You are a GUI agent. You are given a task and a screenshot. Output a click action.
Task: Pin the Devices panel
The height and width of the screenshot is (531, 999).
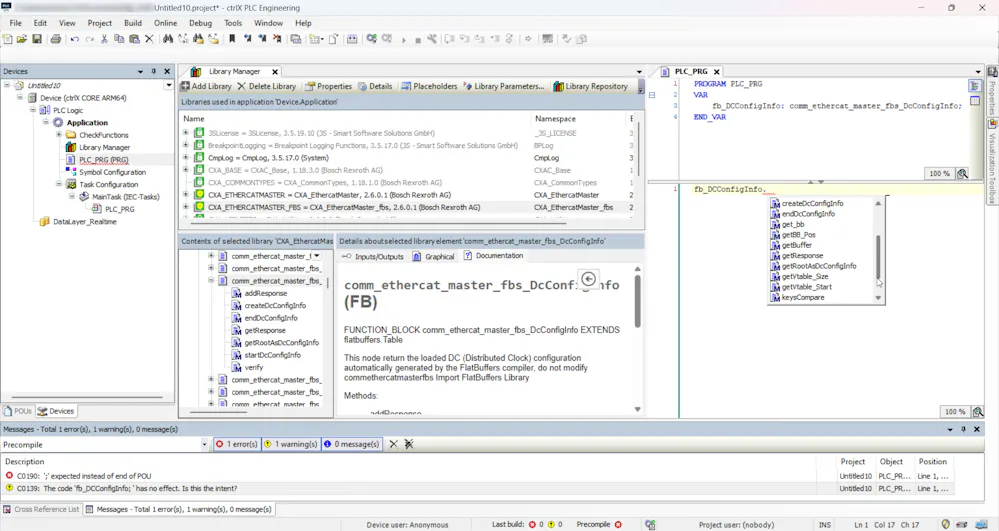[154, 71]
